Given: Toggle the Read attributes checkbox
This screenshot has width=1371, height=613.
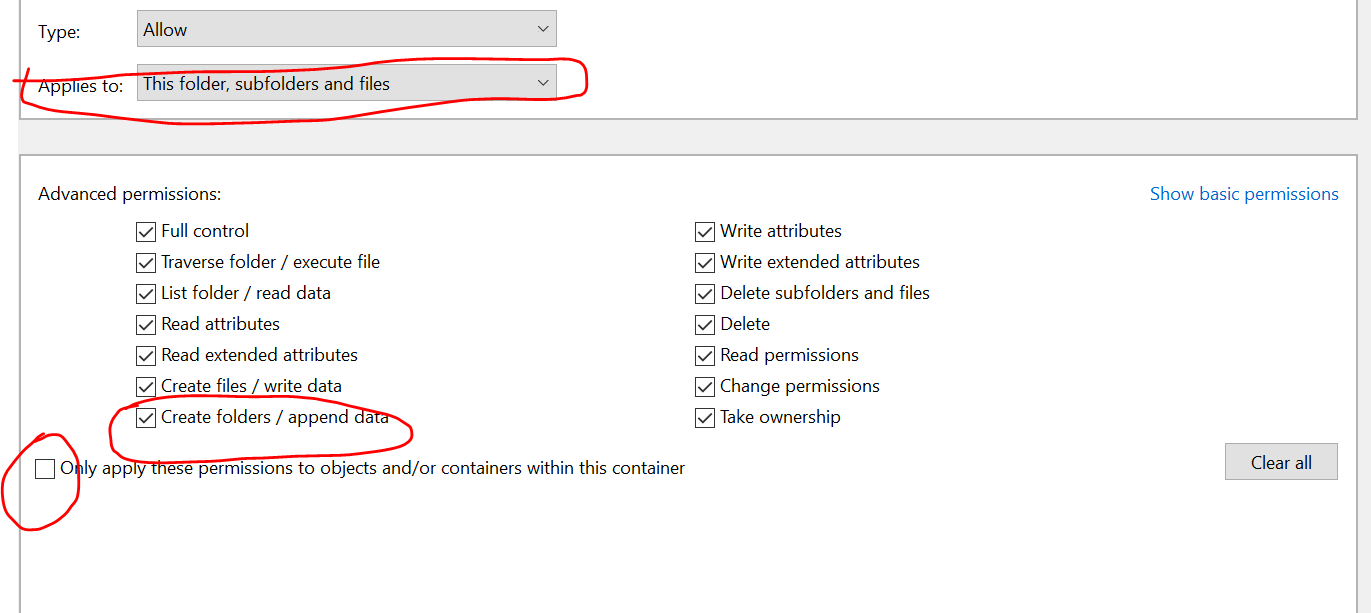Looking at the screenshot, I should [x=146, y=325].
